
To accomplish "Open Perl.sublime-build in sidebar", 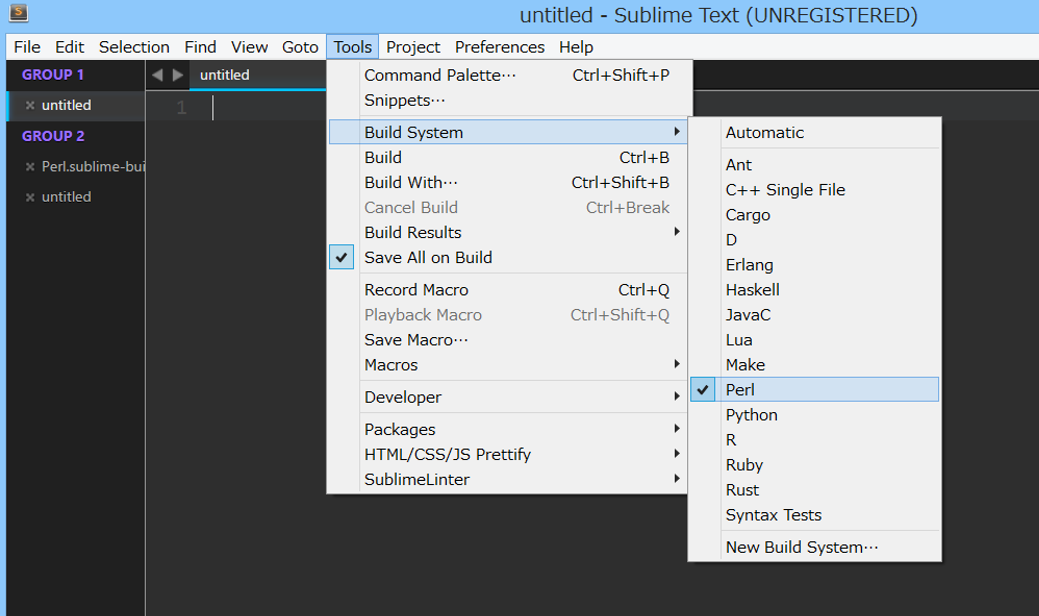I will [93, 167].
